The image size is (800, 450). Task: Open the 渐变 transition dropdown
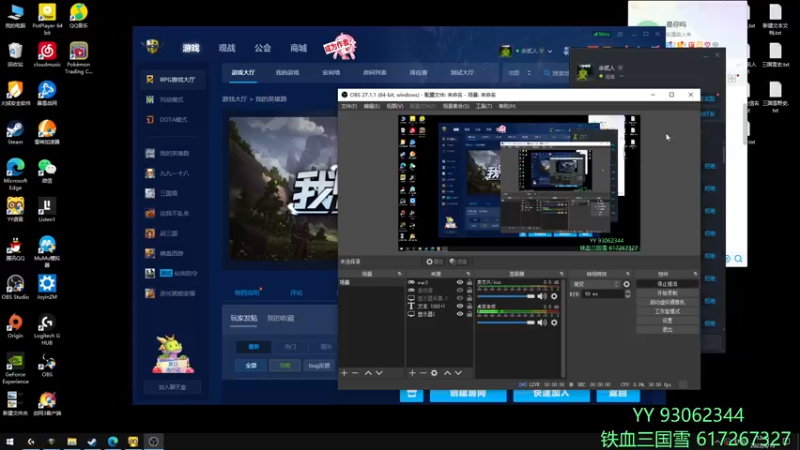pyautogui.click(x=596, y=284)
